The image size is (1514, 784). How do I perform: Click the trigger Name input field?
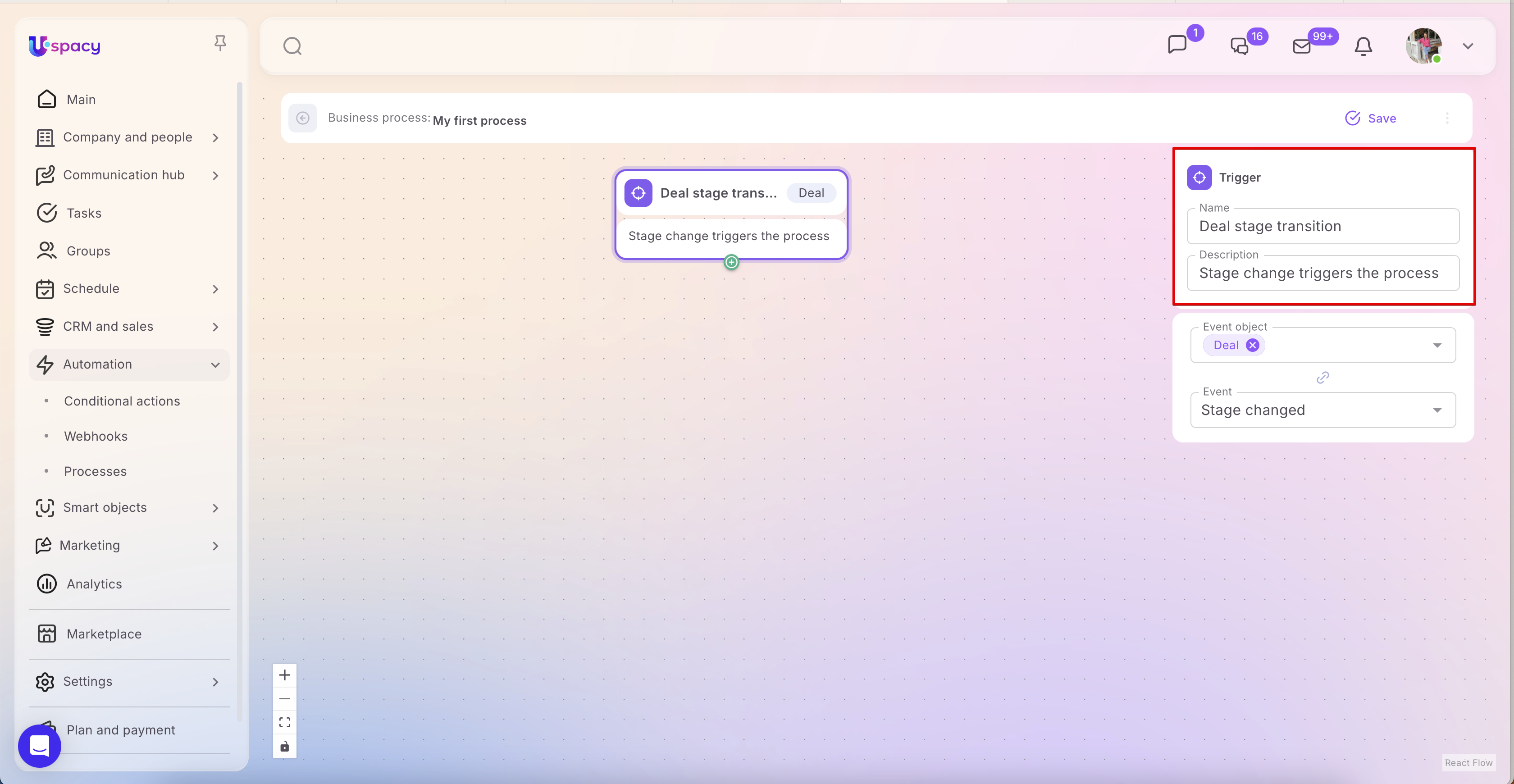tap(1322, 226)
